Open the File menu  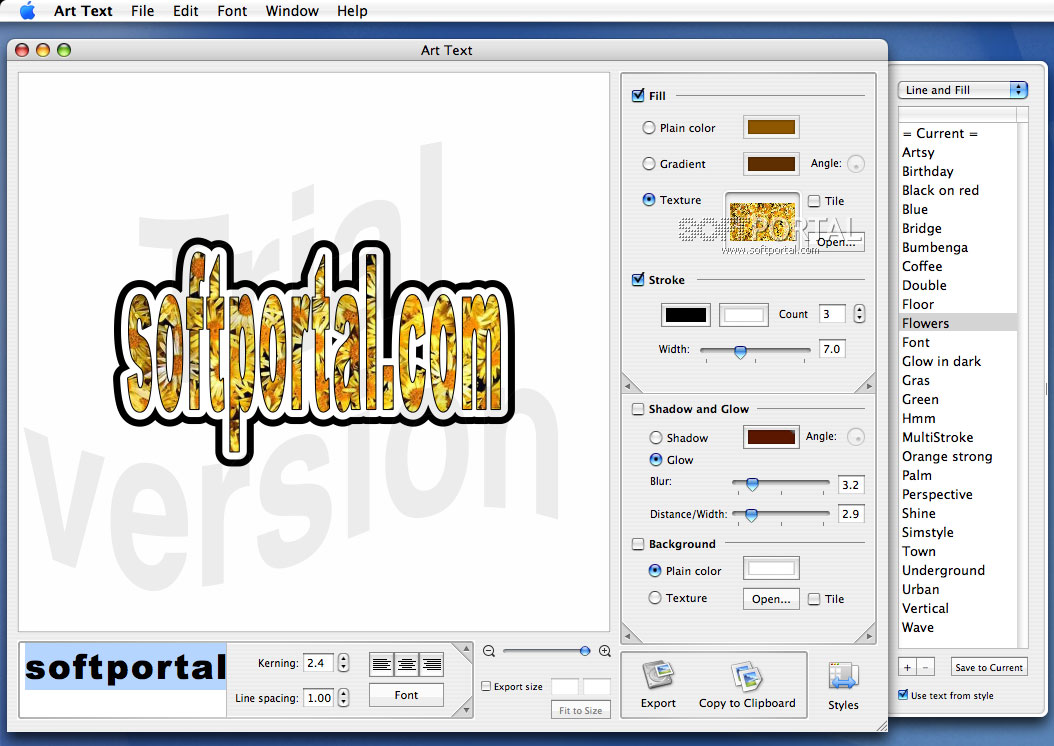click(143, 11)
